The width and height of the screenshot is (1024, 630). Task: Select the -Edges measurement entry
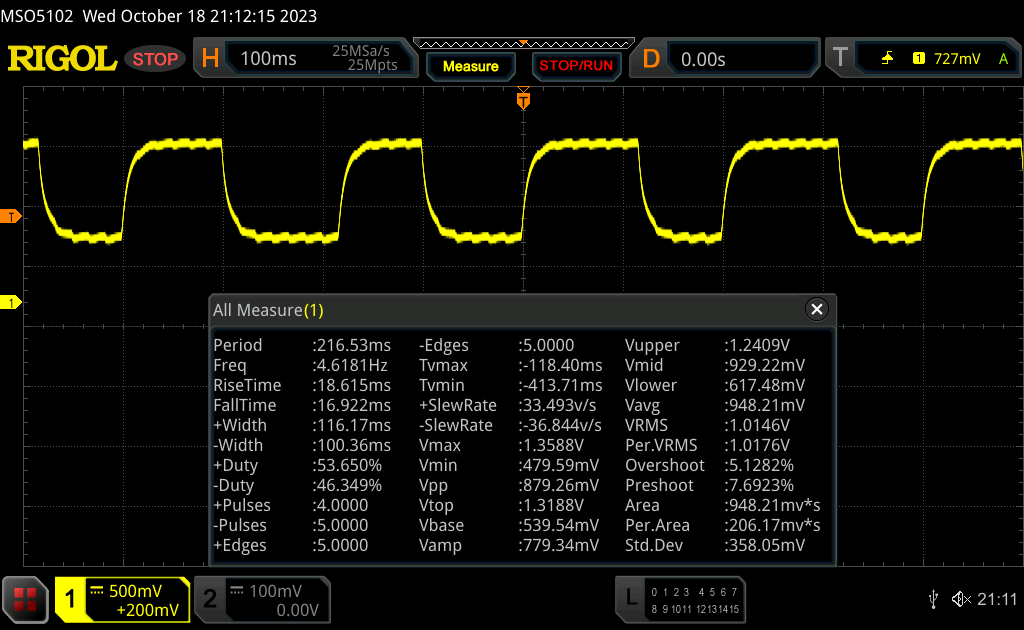pyautogui.click(x=496, y=345)
